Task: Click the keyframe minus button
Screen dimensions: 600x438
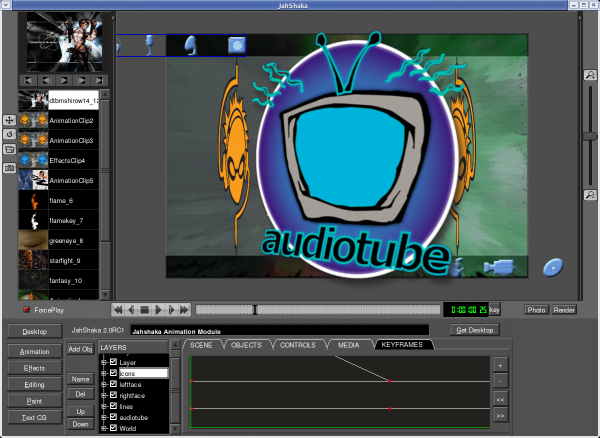Action: (501, 381)
